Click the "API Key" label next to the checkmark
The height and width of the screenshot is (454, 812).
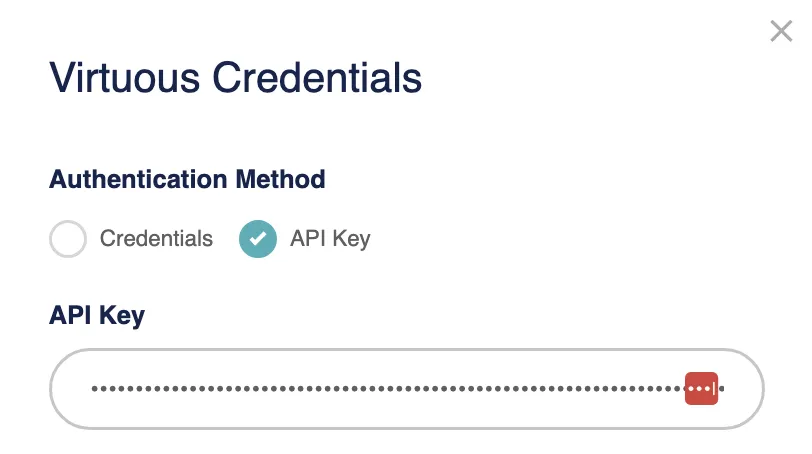click(330, 239)
